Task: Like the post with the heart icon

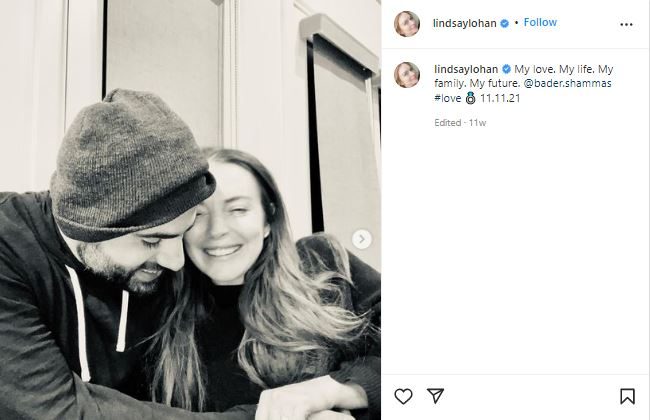Action: click(403, 396)
